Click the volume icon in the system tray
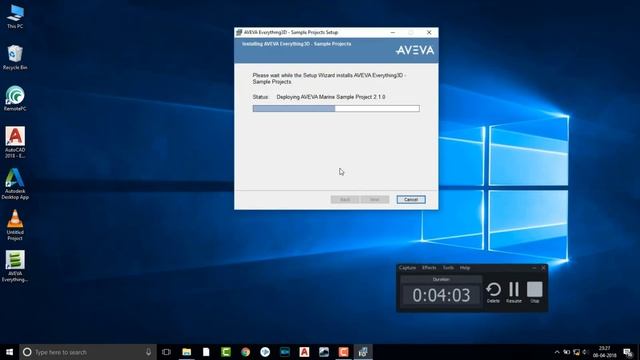The image size is (640, 360). click(585, 352)
